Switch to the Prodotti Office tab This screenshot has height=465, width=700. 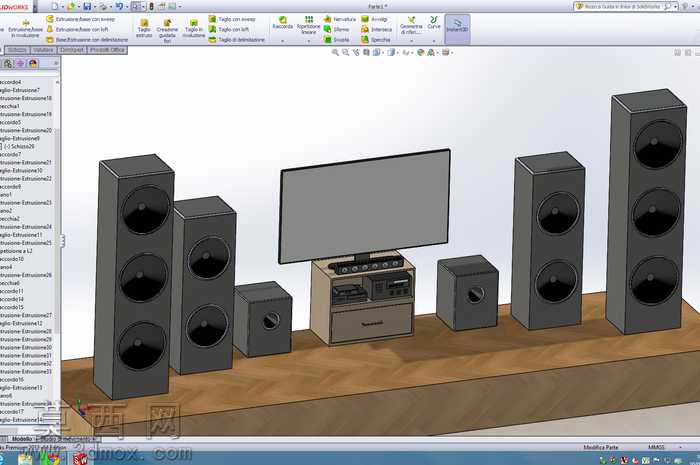(x=107, y=50)
